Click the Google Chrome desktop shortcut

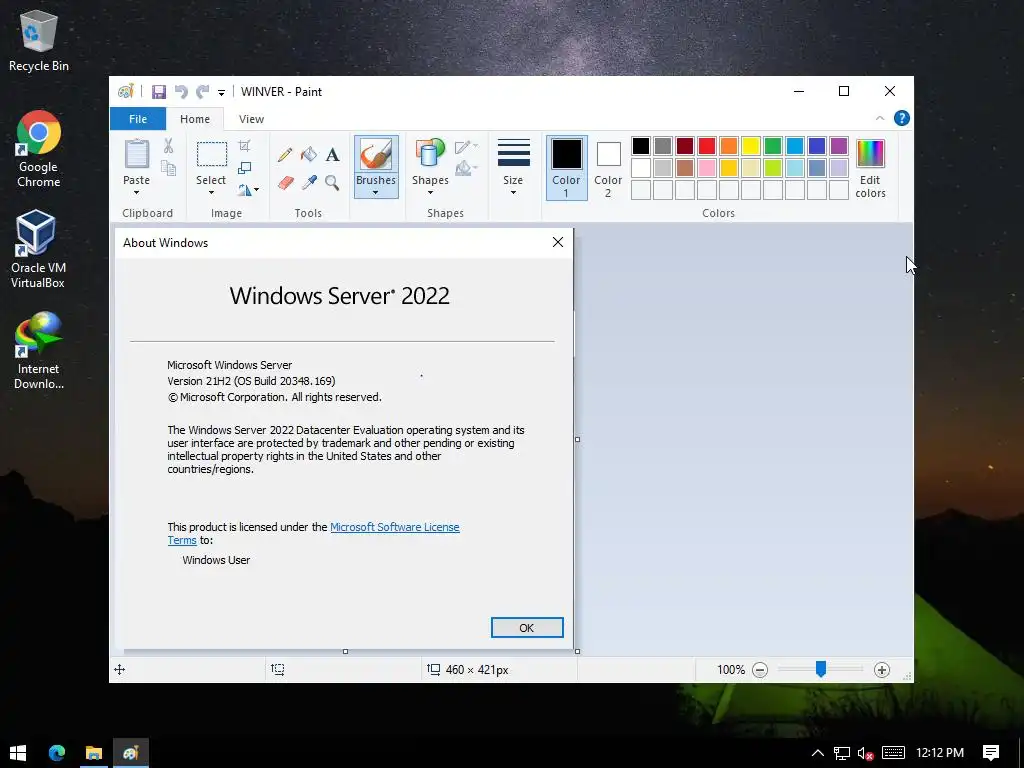[38, 150]
